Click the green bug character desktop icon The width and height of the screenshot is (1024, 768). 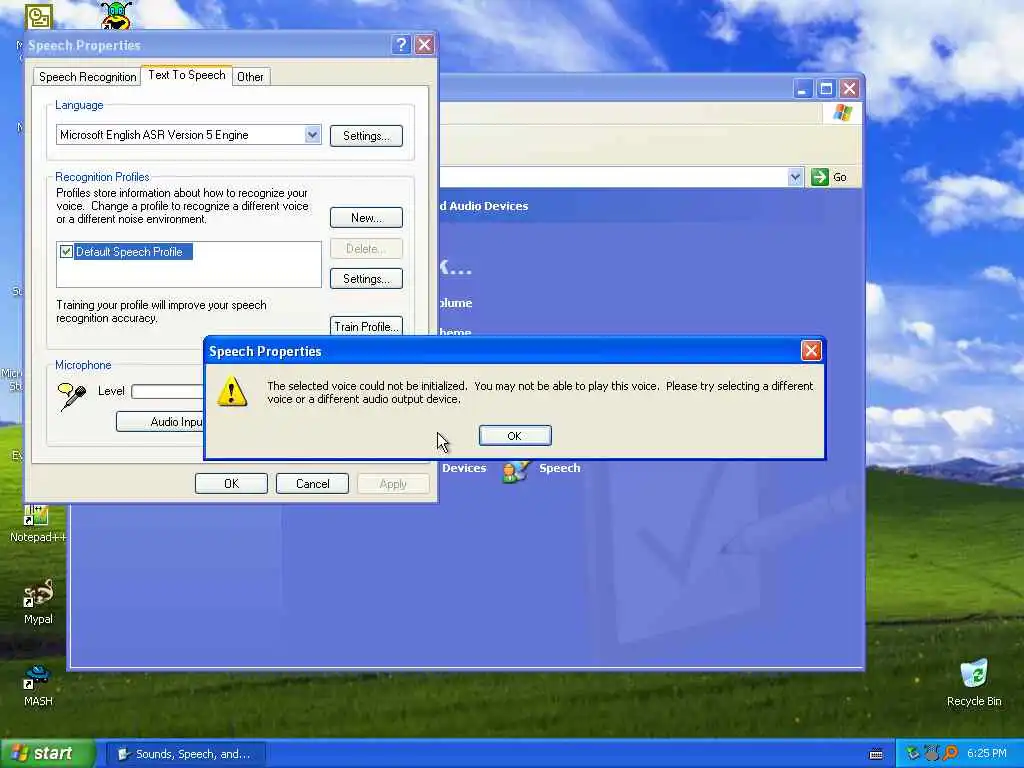117,14
